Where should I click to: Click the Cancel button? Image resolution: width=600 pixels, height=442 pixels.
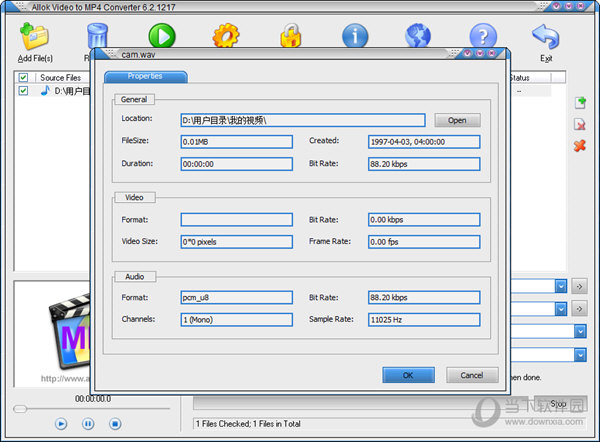point(472,375)
